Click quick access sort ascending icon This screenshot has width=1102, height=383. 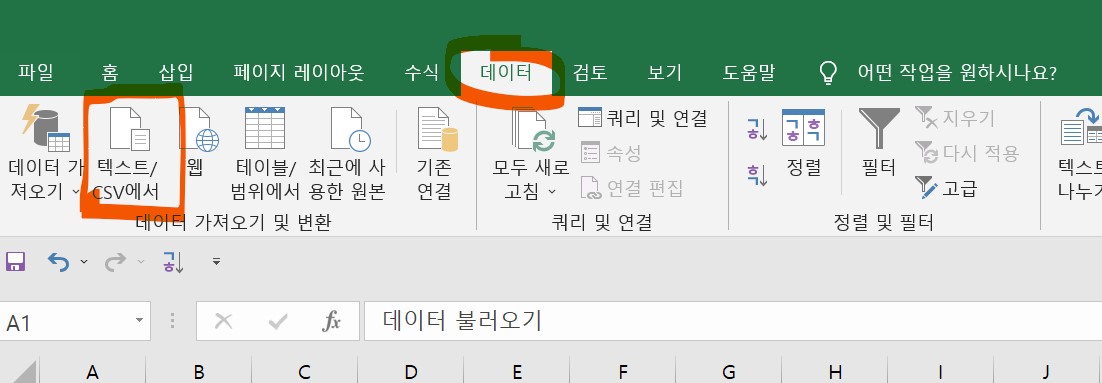173,262
